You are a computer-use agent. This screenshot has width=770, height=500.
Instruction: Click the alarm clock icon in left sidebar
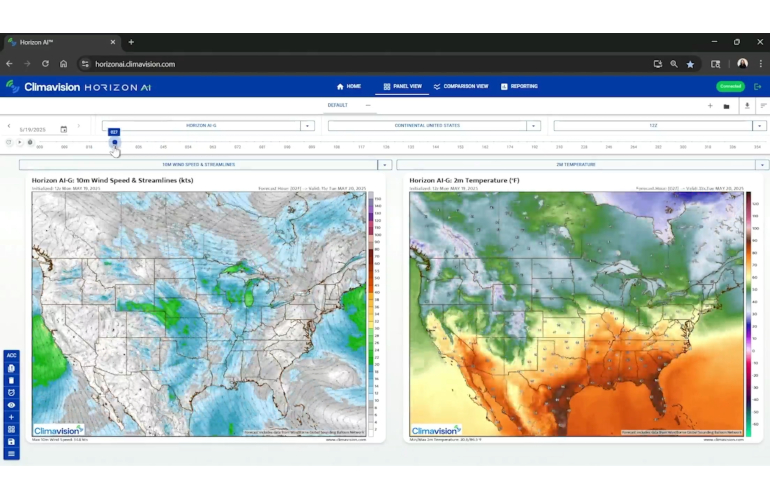(x=11, y=393)
